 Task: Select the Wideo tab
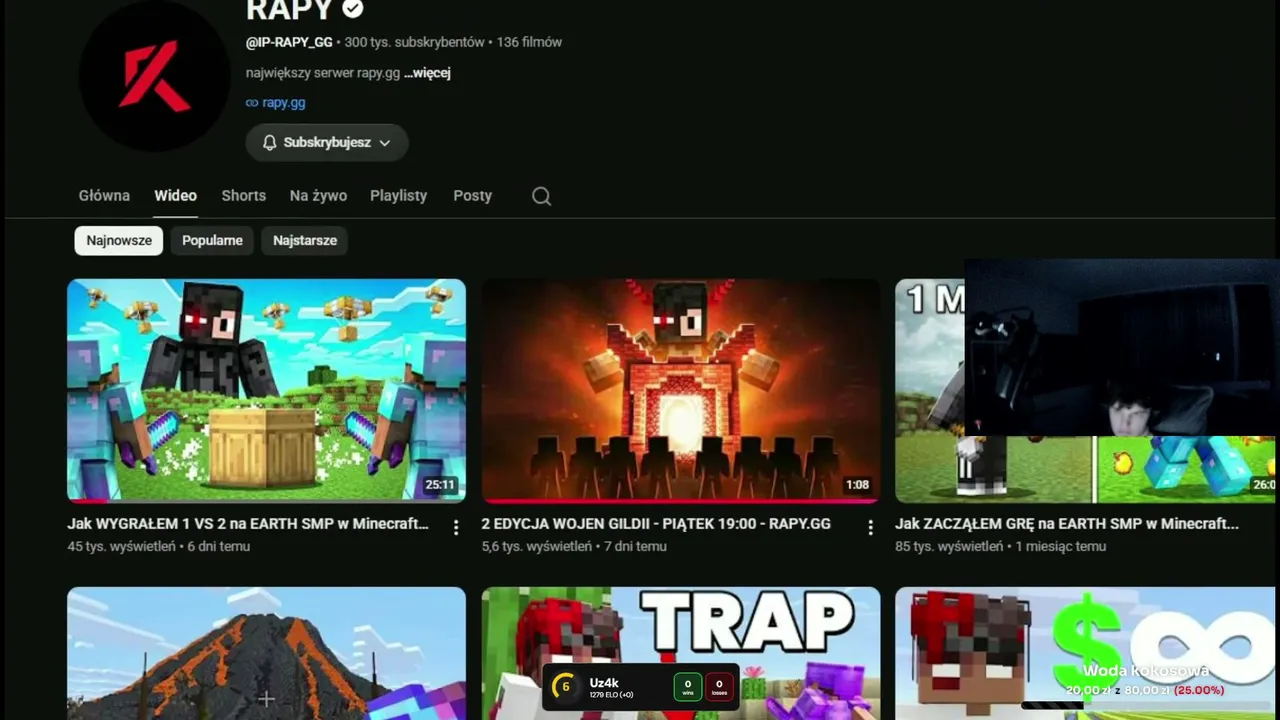(x=175, y=196)
